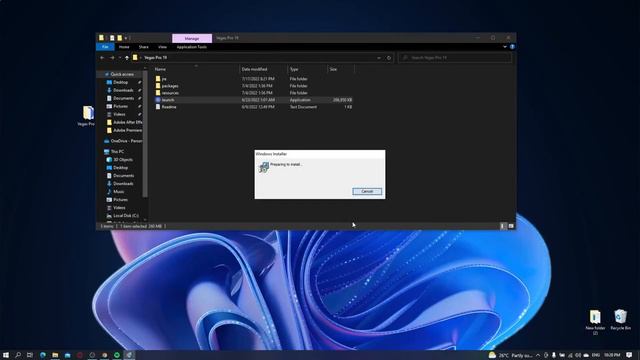Screen dimensions: 640x360
Task: Open the View ribbon tab
Action: tap(162, 47)
